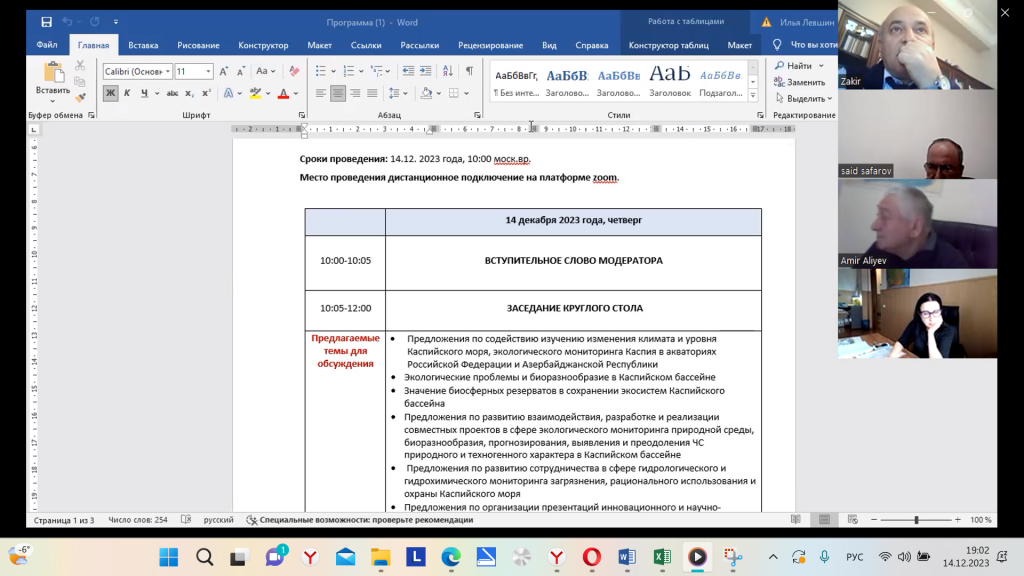Viewport: 1024px width, 576px height.
Task: Increase paragraph indent
Action: tap(425, 71)
